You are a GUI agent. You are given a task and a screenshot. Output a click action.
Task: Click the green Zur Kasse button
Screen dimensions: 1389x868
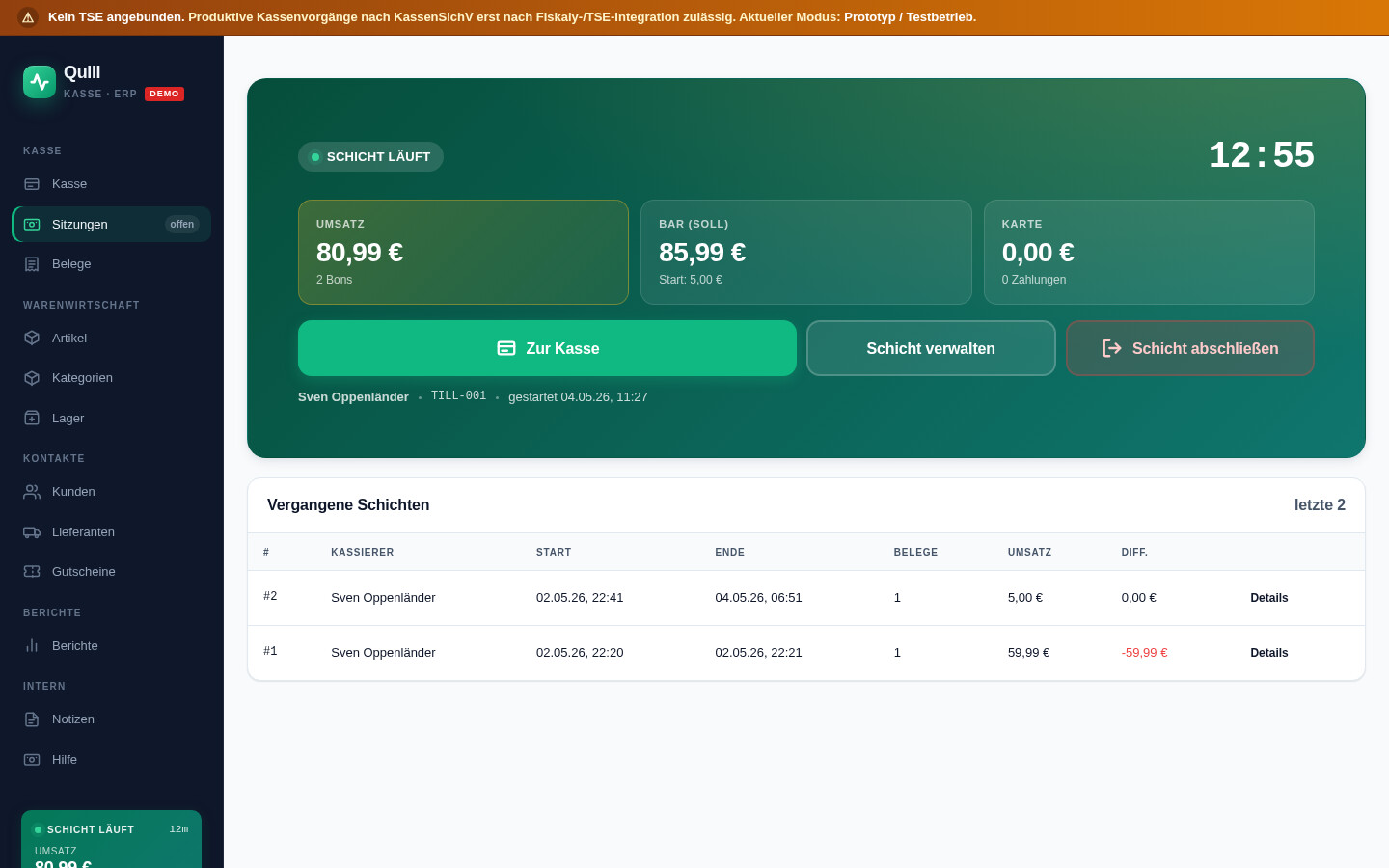pyautogui.click(x=547, y=348)
